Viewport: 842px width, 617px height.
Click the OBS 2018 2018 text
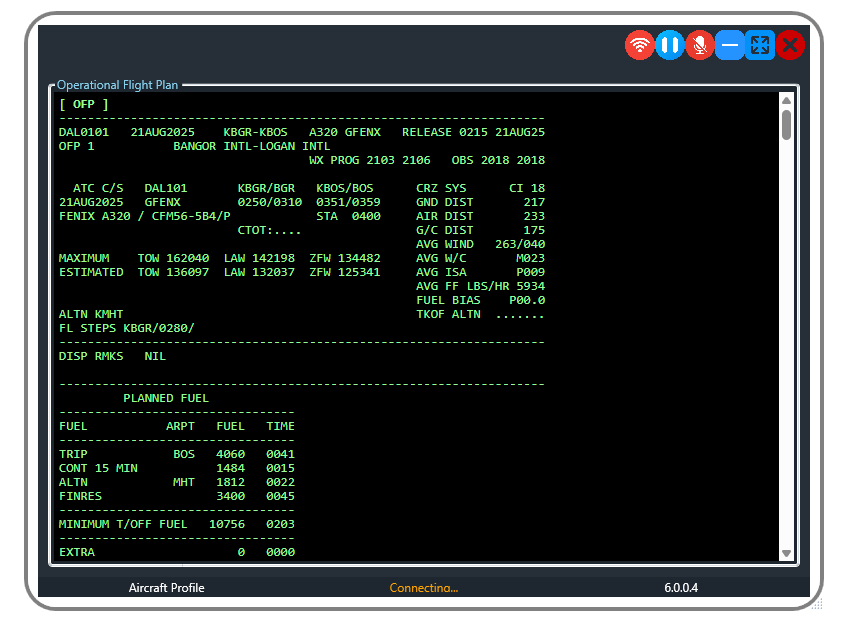pos(498,160)
